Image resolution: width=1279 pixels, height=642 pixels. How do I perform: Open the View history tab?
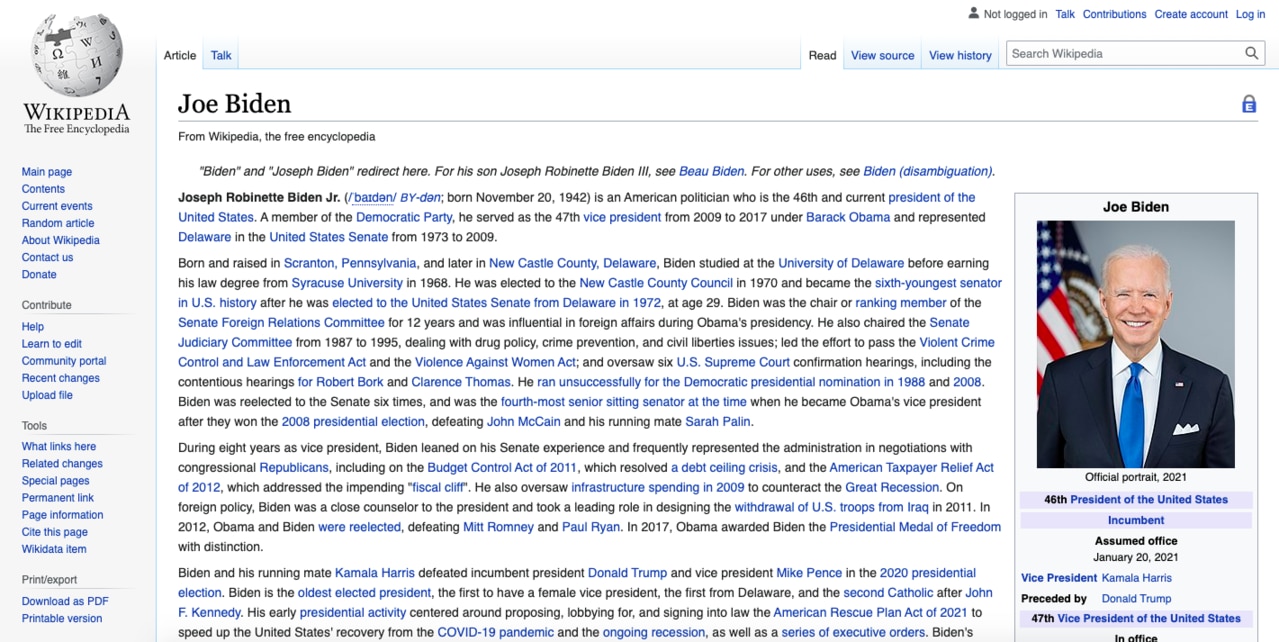(x=960, y=56)
